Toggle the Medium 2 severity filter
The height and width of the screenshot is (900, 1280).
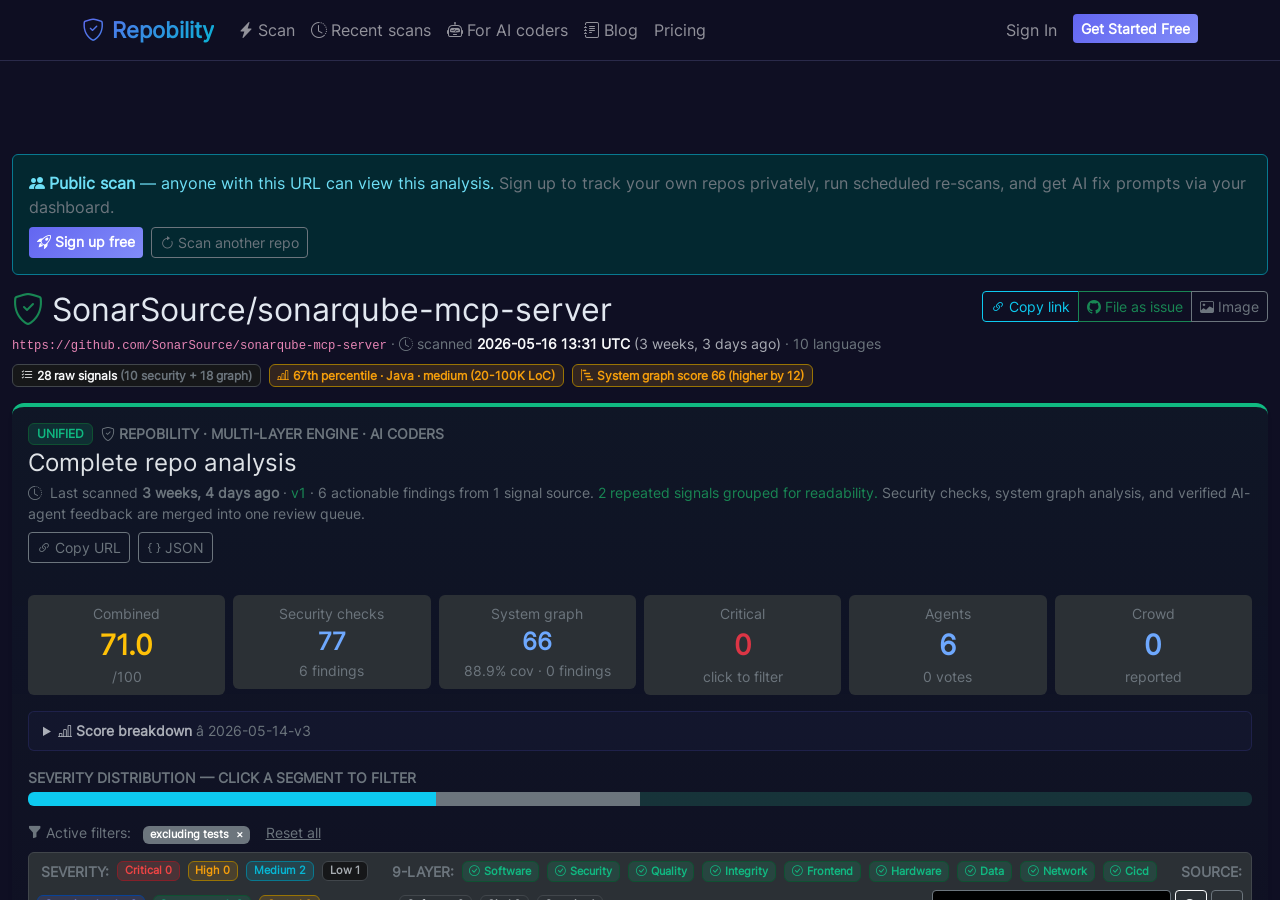tap(280, 871)
